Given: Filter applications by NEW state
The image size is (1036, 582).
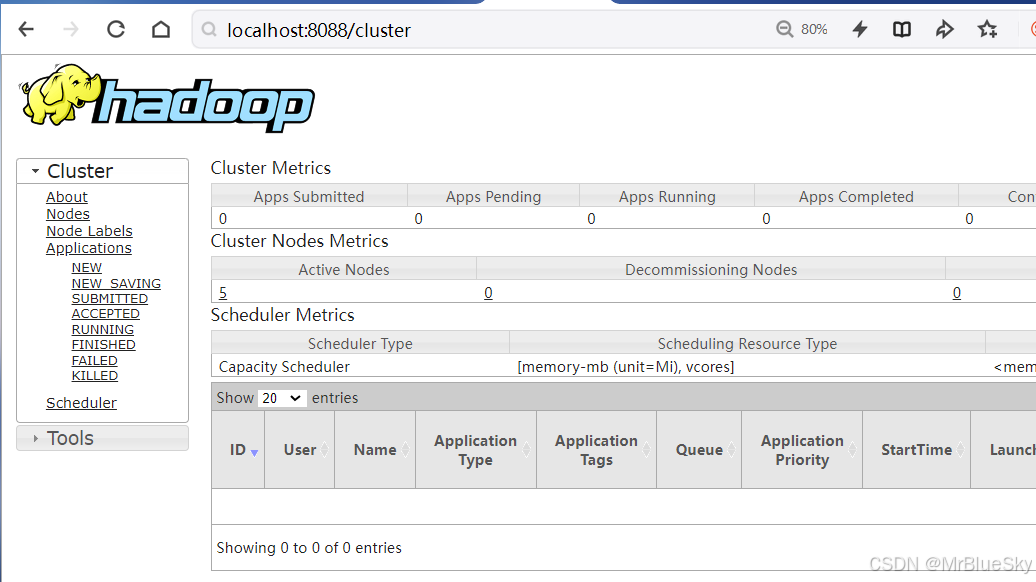Looking at the screenshot, I should pos(87,268).
